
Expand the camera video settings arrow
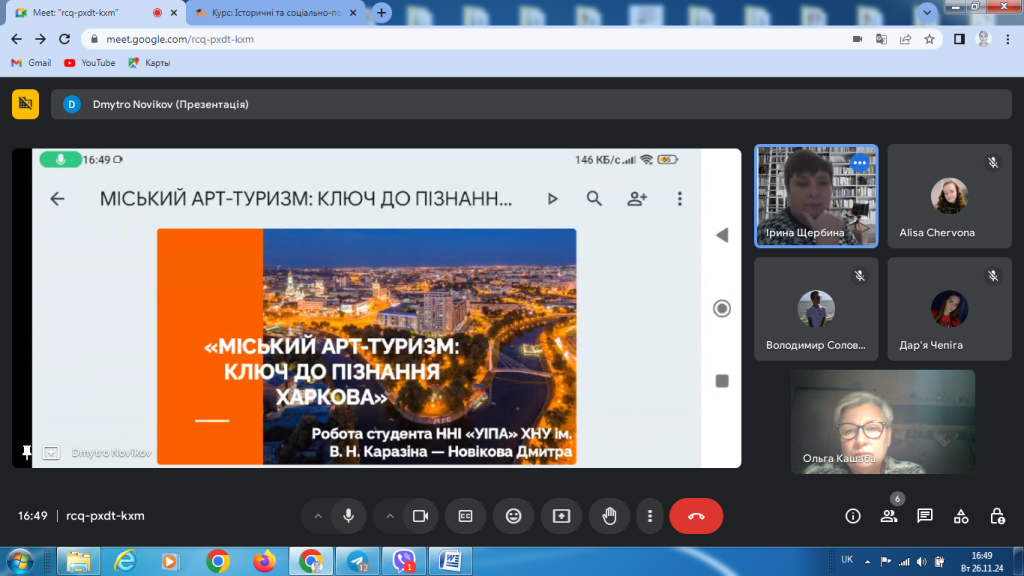390,516
